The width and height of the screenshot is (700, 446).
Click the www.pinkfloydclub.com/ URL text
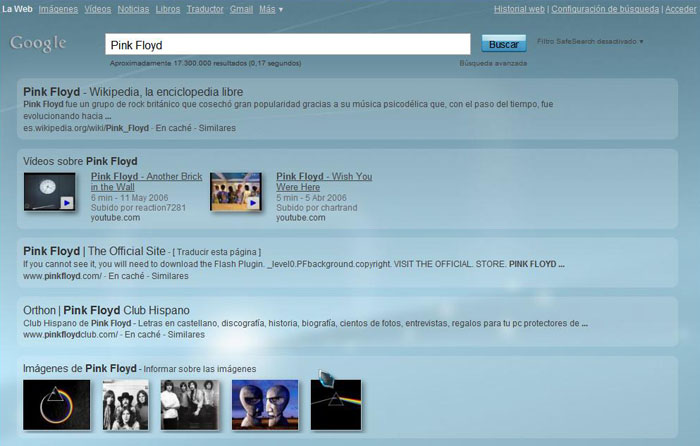[x=71, y=335]
